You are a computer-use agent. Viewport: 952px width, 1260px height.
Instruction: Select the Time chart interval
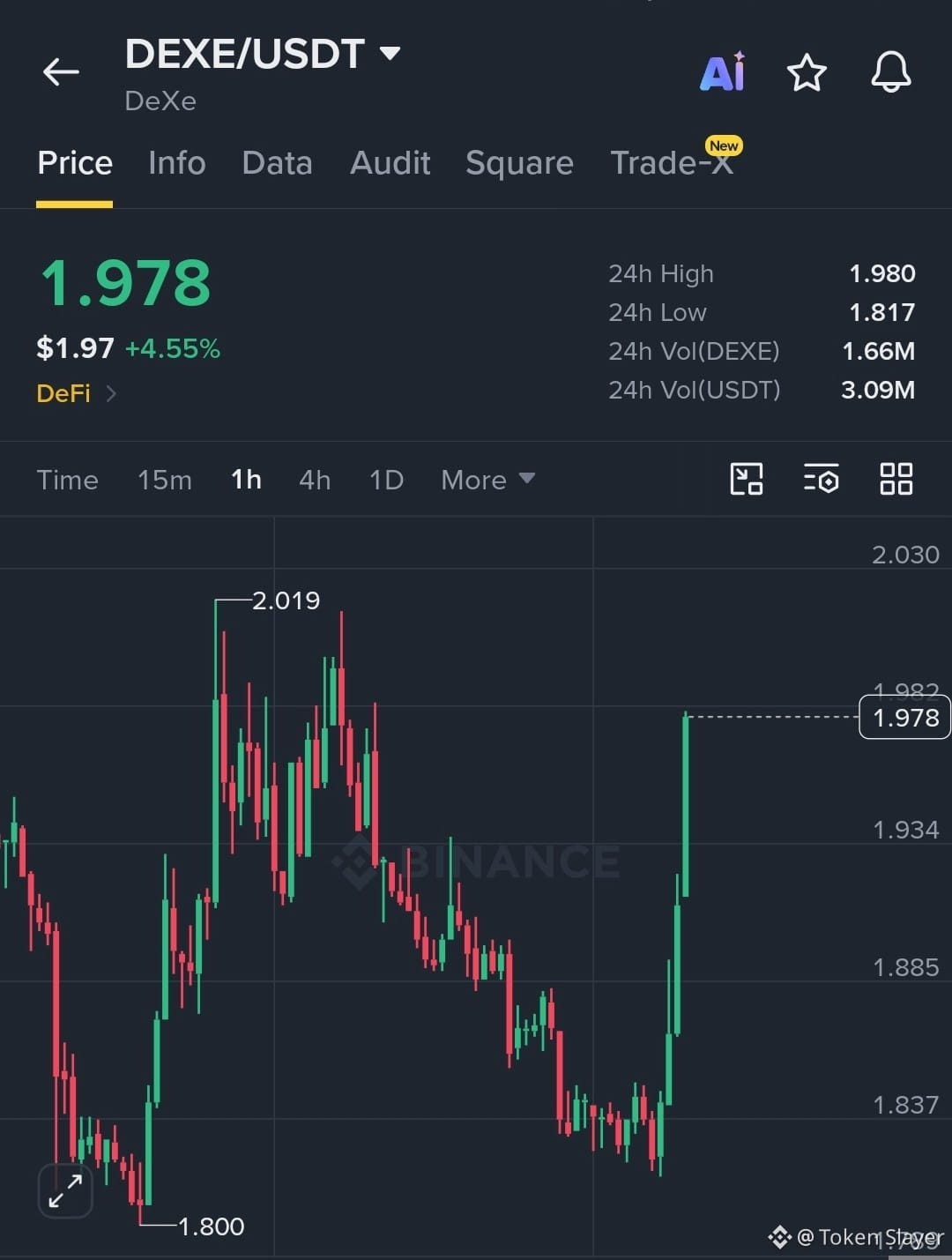point(67,480)
